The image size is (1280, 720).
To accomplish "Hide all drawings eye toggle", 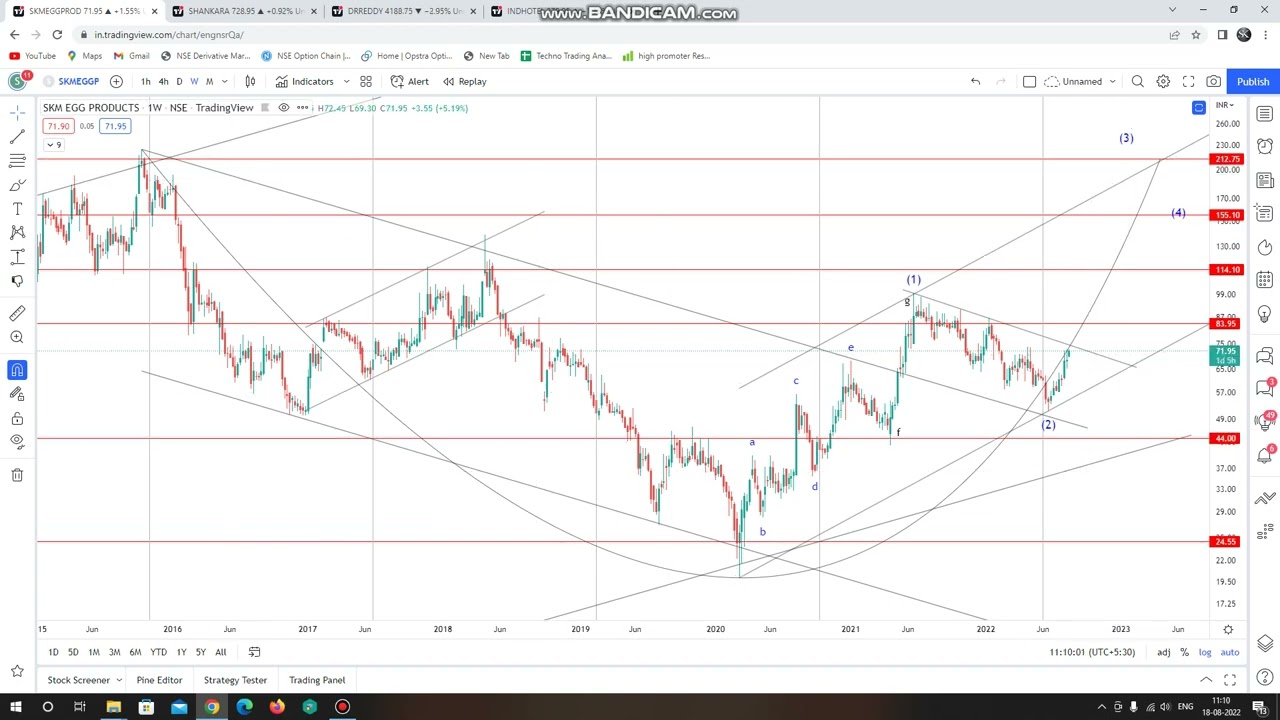I will click(17, 441).
